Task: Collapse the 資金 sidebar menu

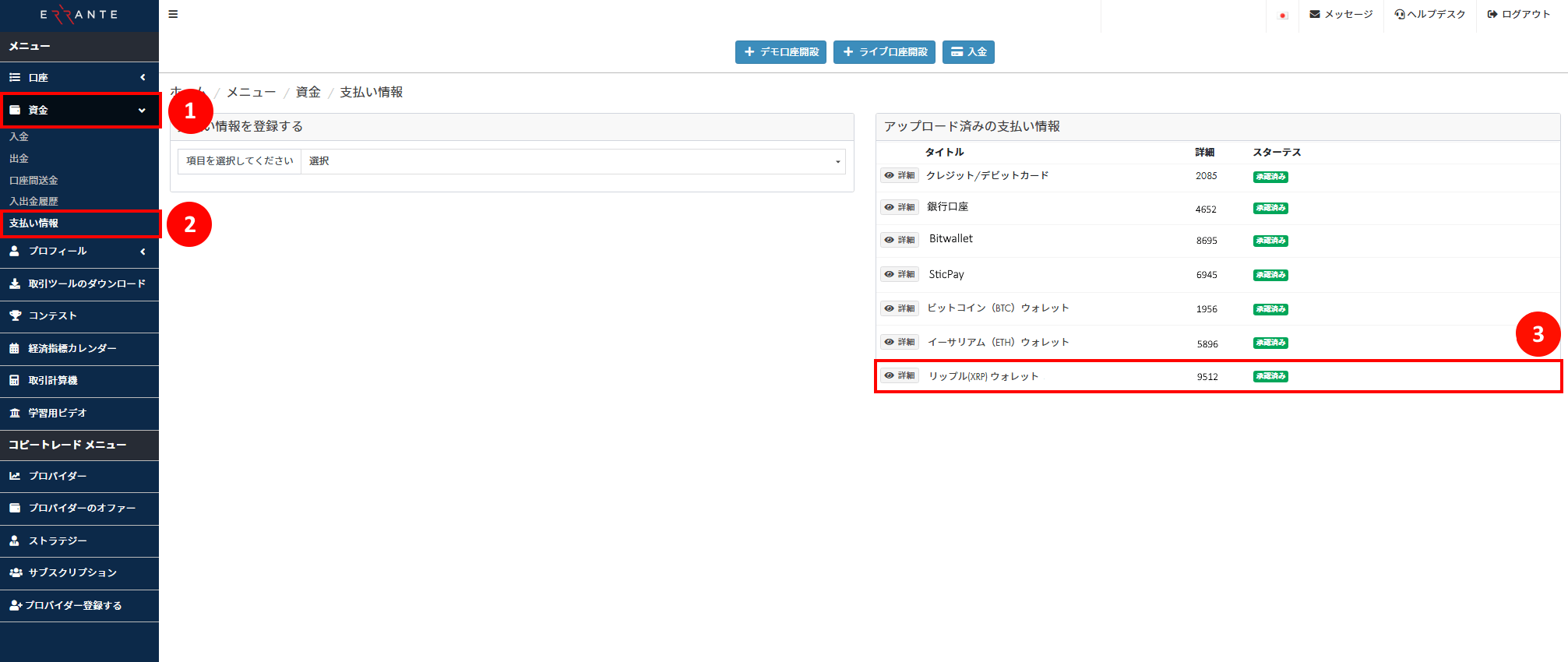Action: (79, 110)
